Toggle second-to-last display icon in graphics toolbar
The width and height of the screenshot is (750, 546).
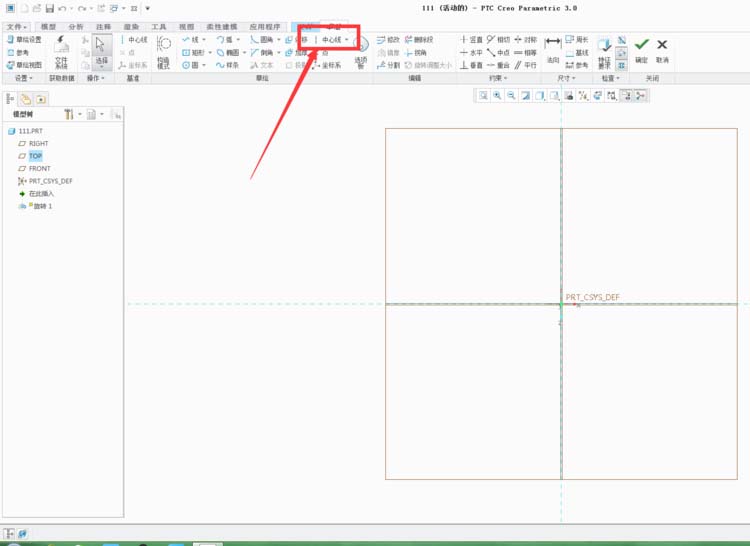coord(626,96)
